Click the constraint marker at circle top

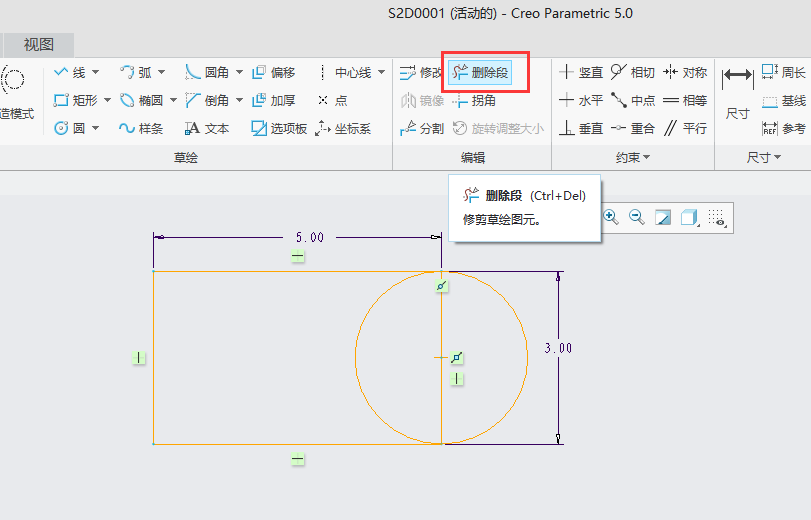click(x=441, y=286)
